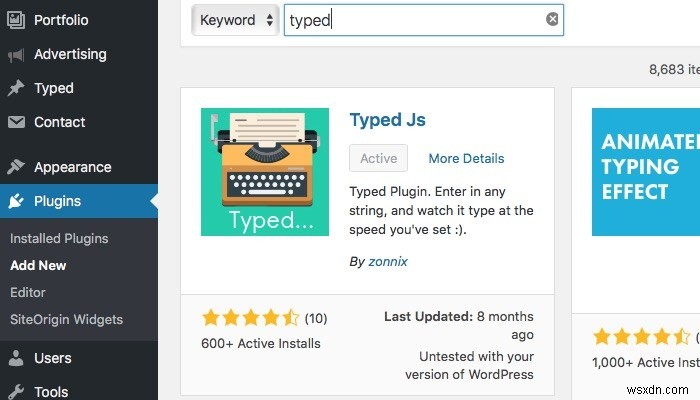Image resolution: width=700 pixels, height=400 pixels.
Task: Focus the plugin search input field
Action: [x=415, y=20]
